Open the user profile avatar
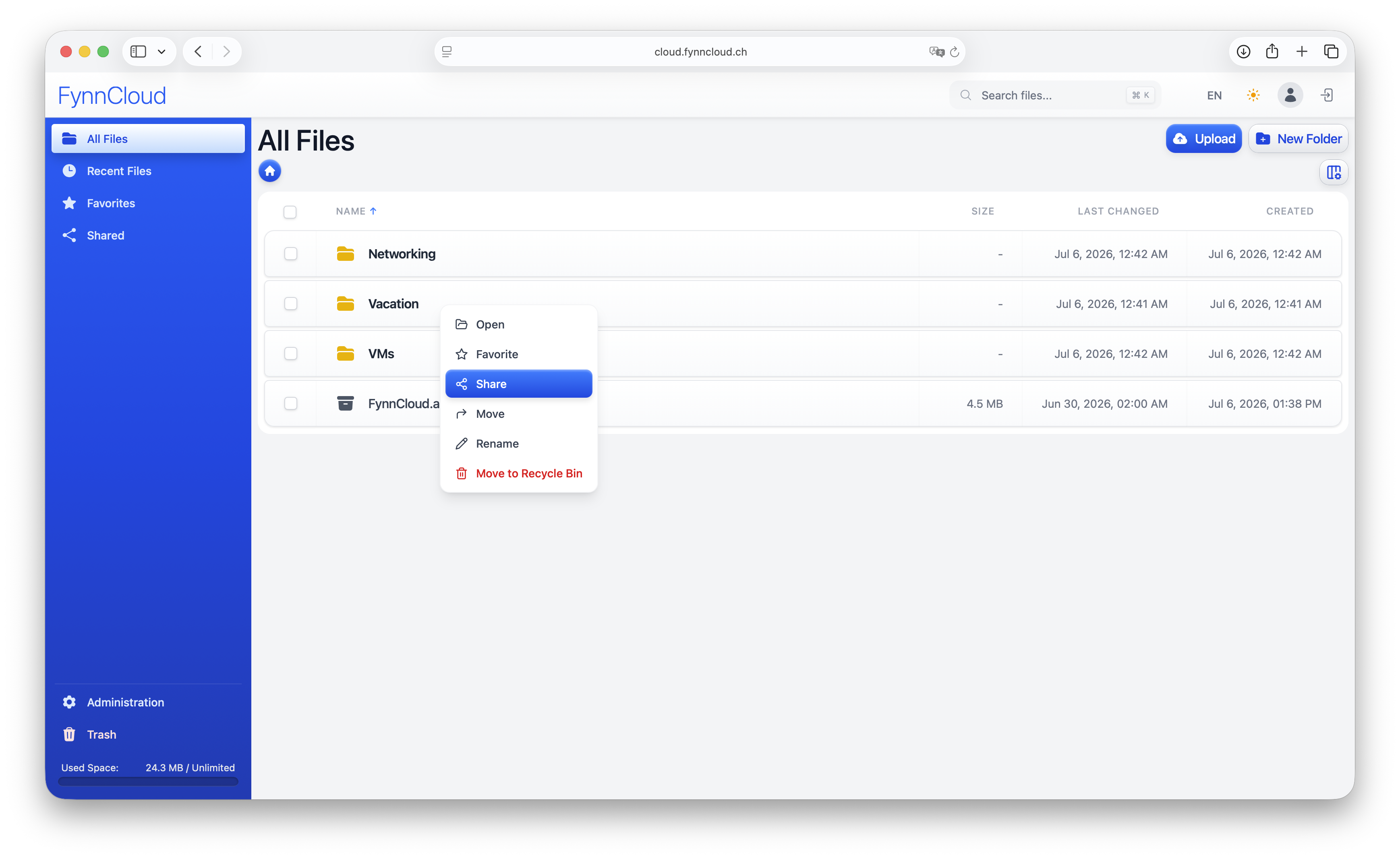1400x859 pixels. (x=1290, y=95)
